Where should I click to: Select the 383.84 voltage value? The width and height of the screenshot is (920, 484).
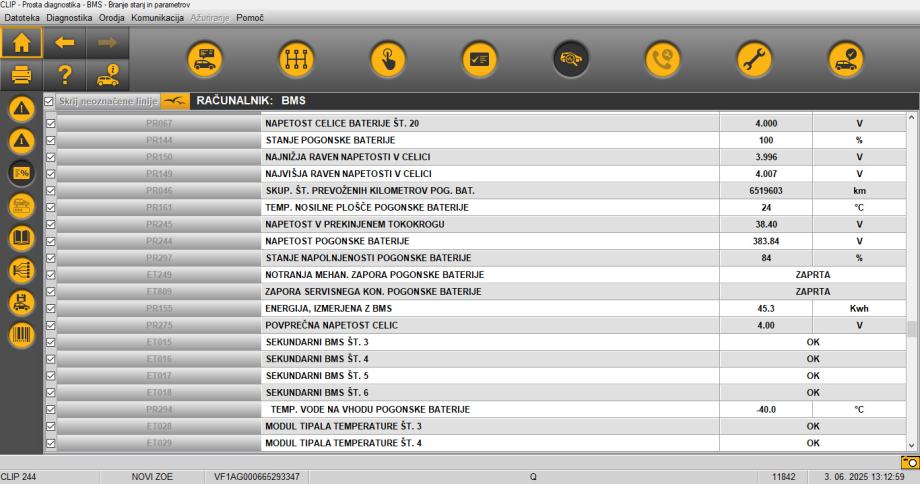766,241
